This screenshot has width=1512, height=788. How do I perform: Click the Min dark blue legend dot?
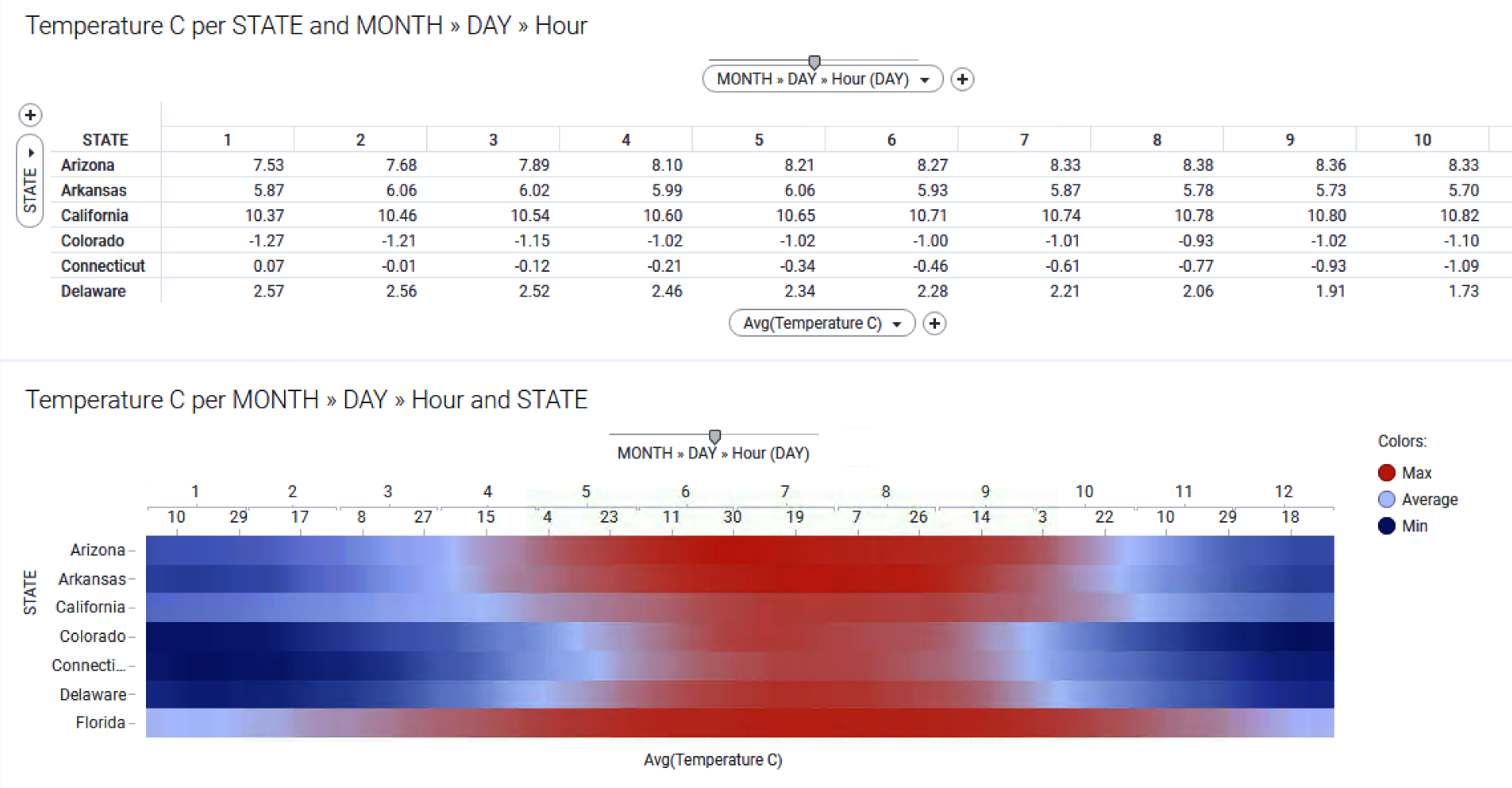click(1385, 526)
